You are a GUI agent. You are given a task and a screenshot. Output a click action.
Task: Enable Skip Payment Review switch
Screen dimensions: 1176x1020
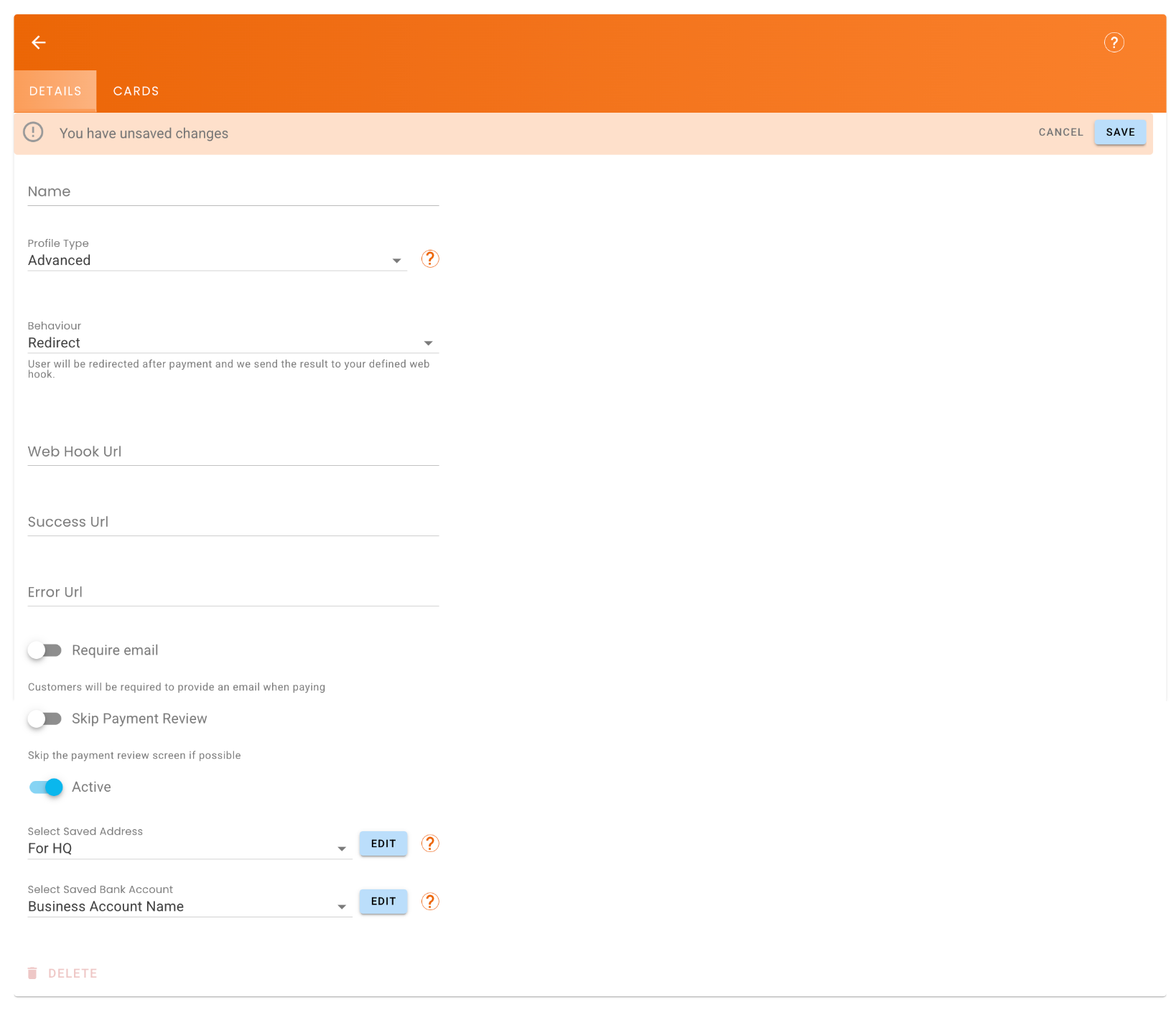45,719
